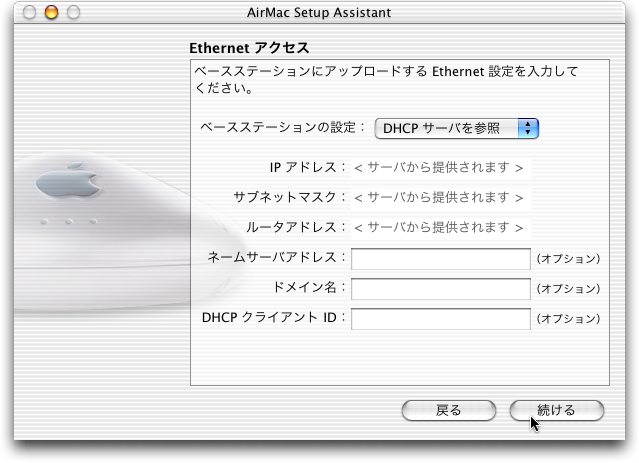Click the DHCP クライアント ID input field
The width and height of the screenshot is (639, 463).
point(441,319)
